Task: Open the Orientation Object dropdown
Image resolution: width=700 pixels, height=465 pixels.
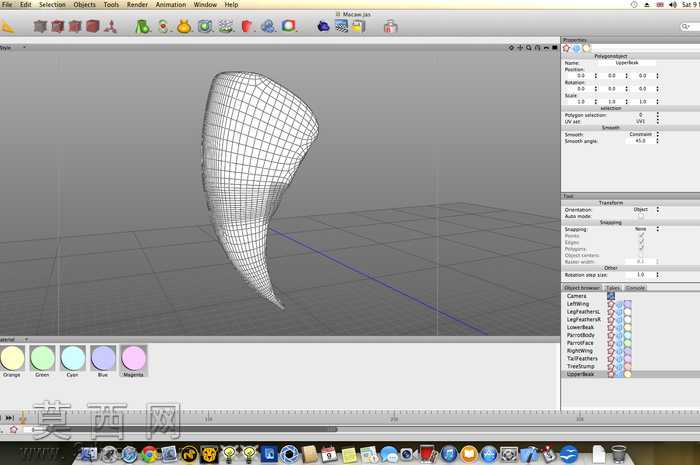Action: 642,209
